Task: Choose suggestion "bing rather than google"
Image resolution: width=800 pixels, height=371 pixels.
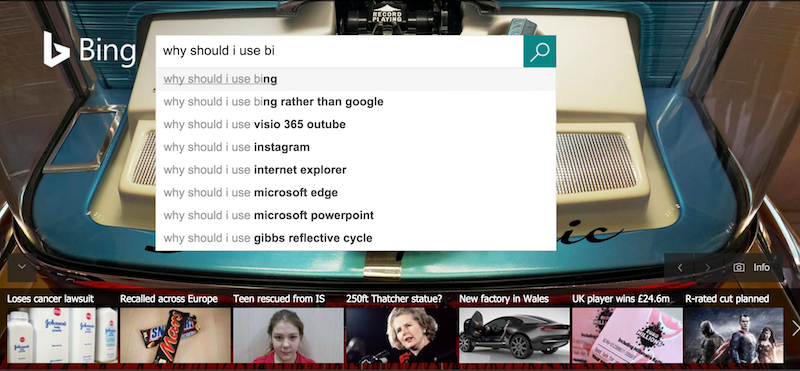Action: pyautogui.click(x=356, y=102)
